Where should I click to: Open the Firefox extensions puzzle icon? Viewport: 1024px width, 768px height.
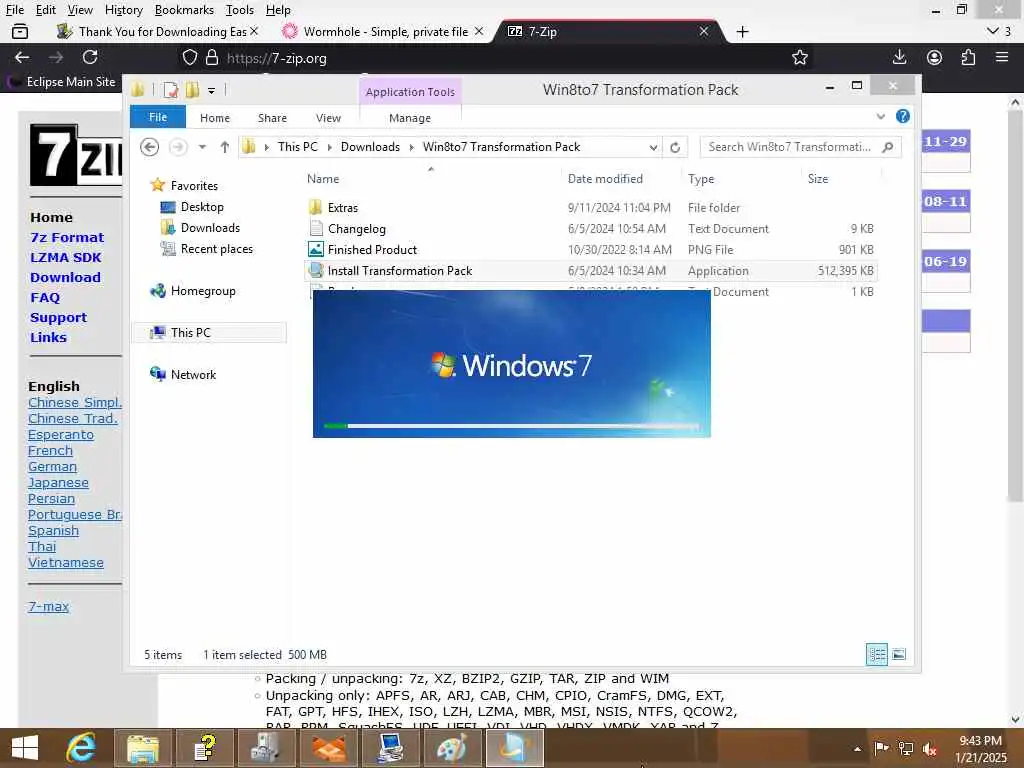(968, 57)
